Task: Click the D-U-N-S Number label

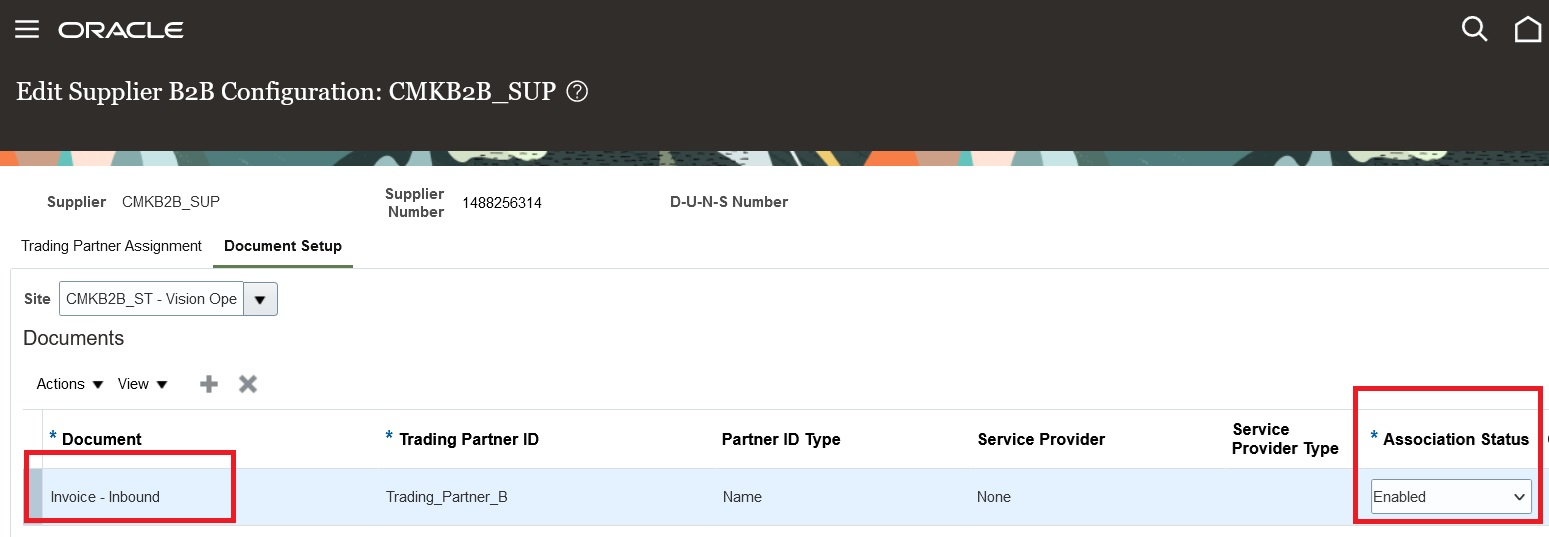Action: 729,202
